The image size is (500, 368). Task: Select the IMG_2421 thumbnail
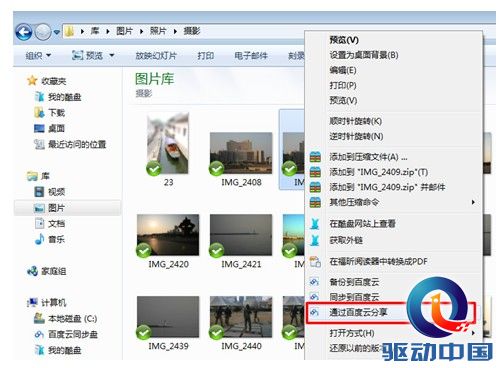(x=241, y=235)
